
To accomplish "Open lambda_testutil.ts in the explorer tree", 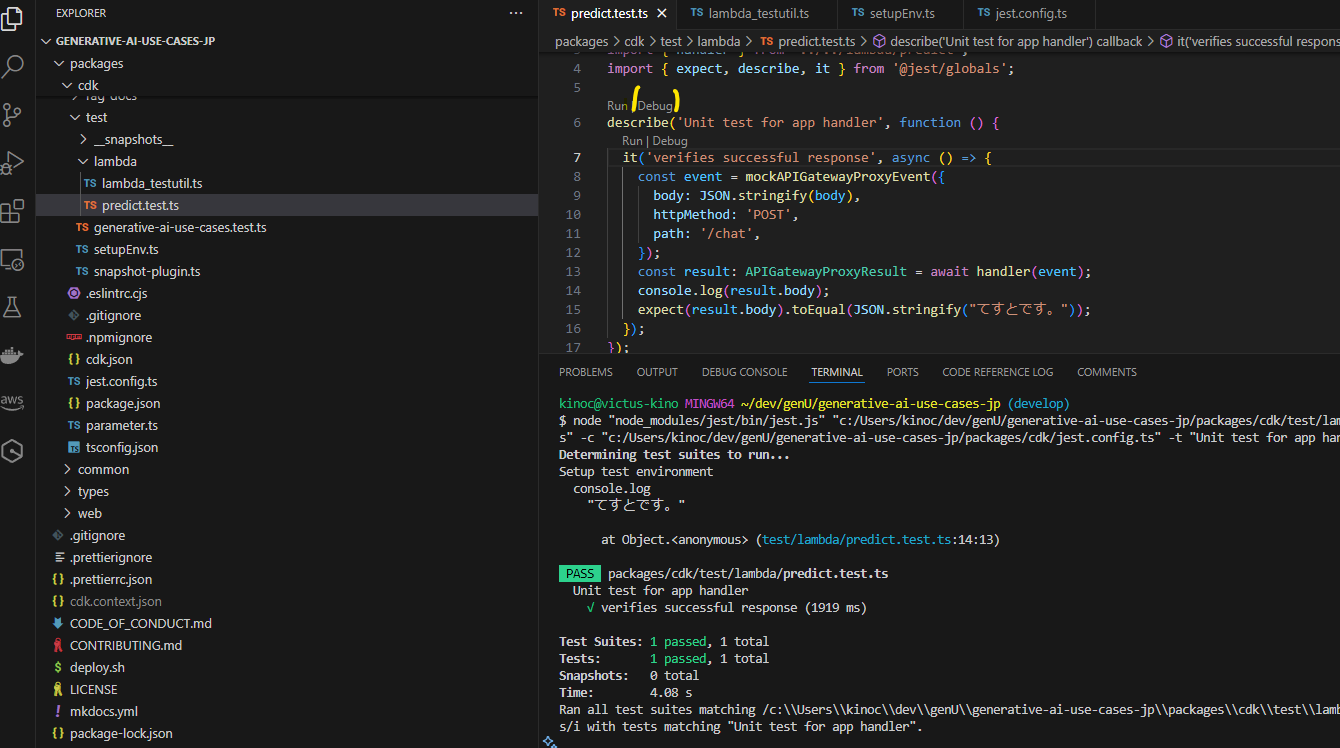I will coord(152,183).
